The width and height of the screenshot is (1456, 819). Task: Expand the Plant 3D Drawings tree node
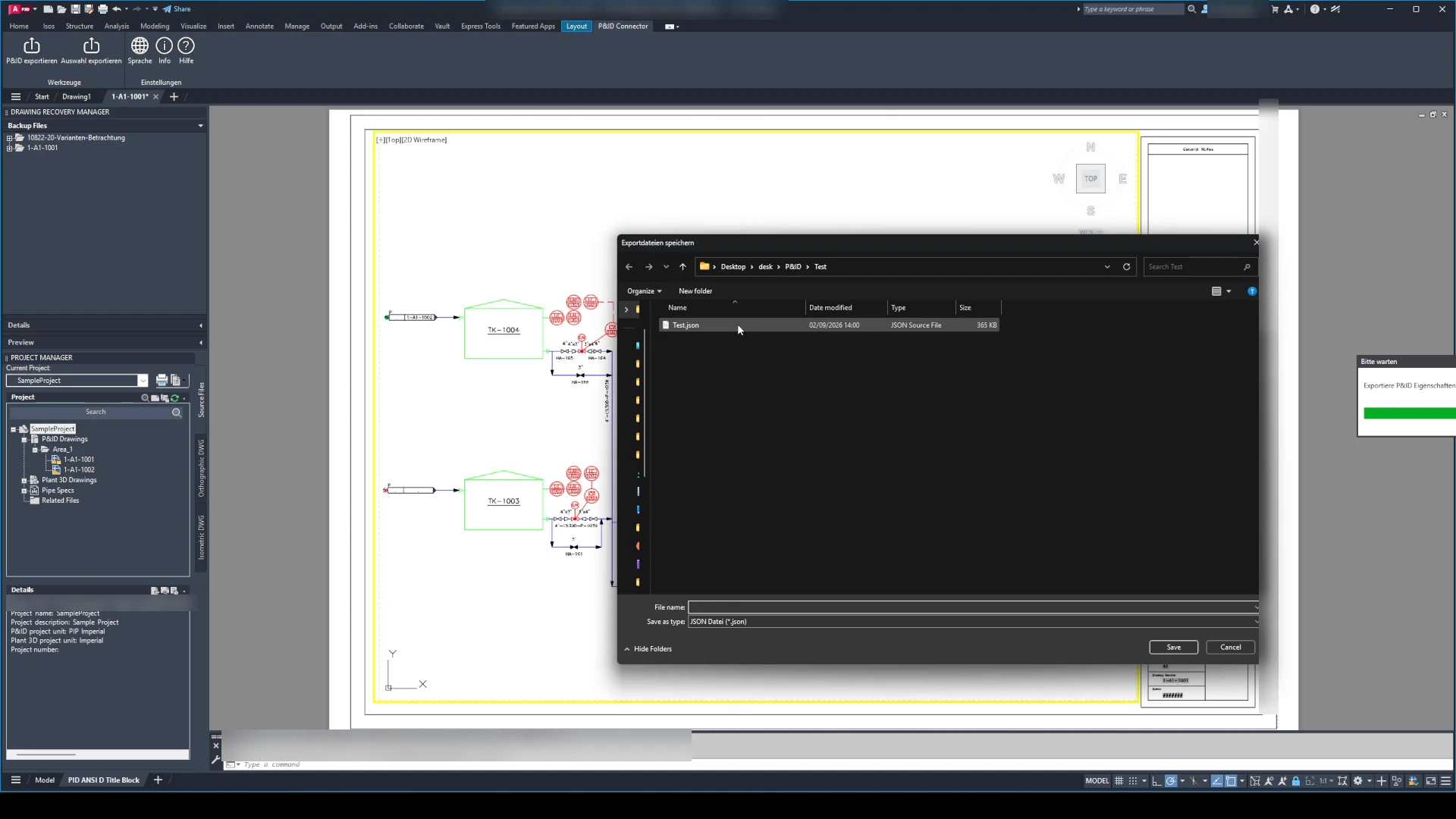pyautogui.click(x=24, y=481)
